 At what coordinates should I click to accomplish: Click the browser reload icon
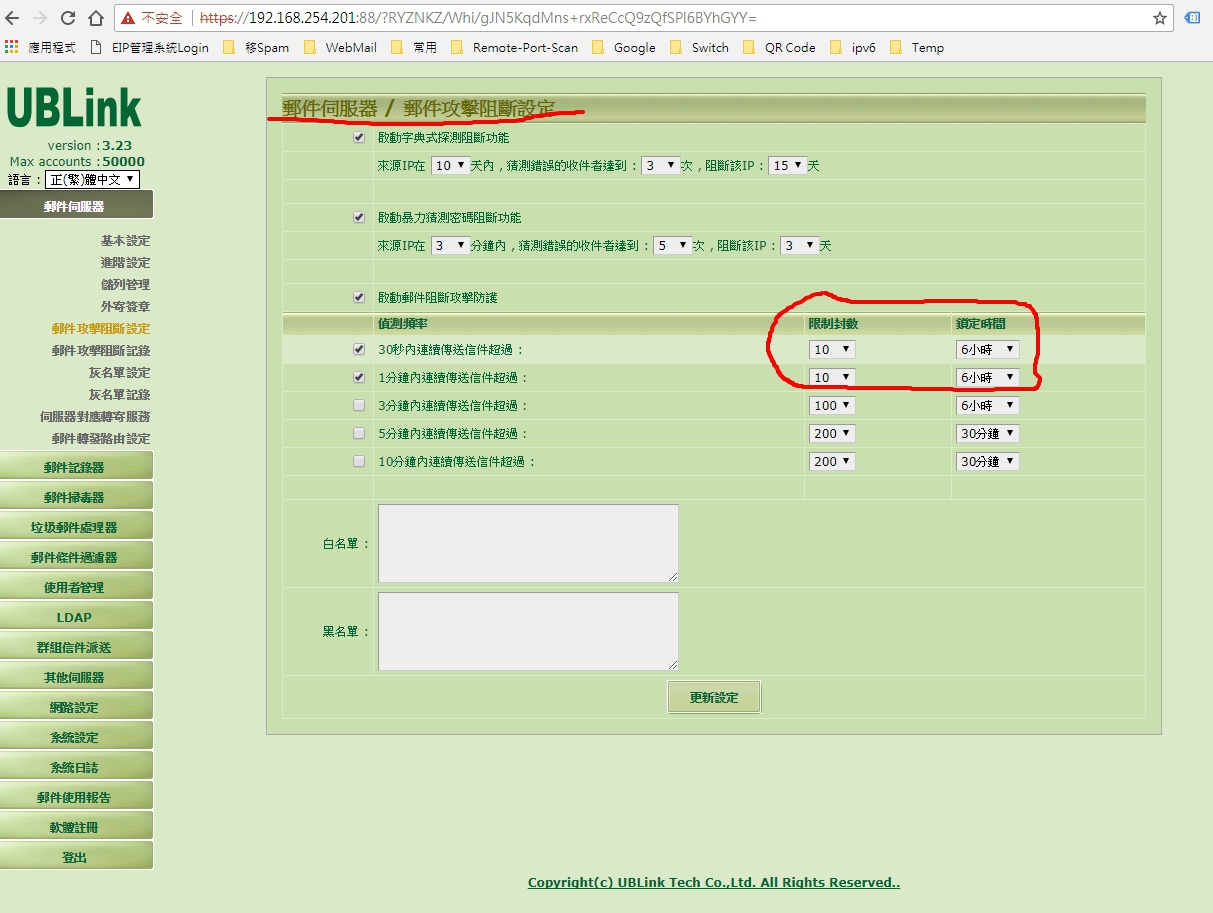pos(68,18)
